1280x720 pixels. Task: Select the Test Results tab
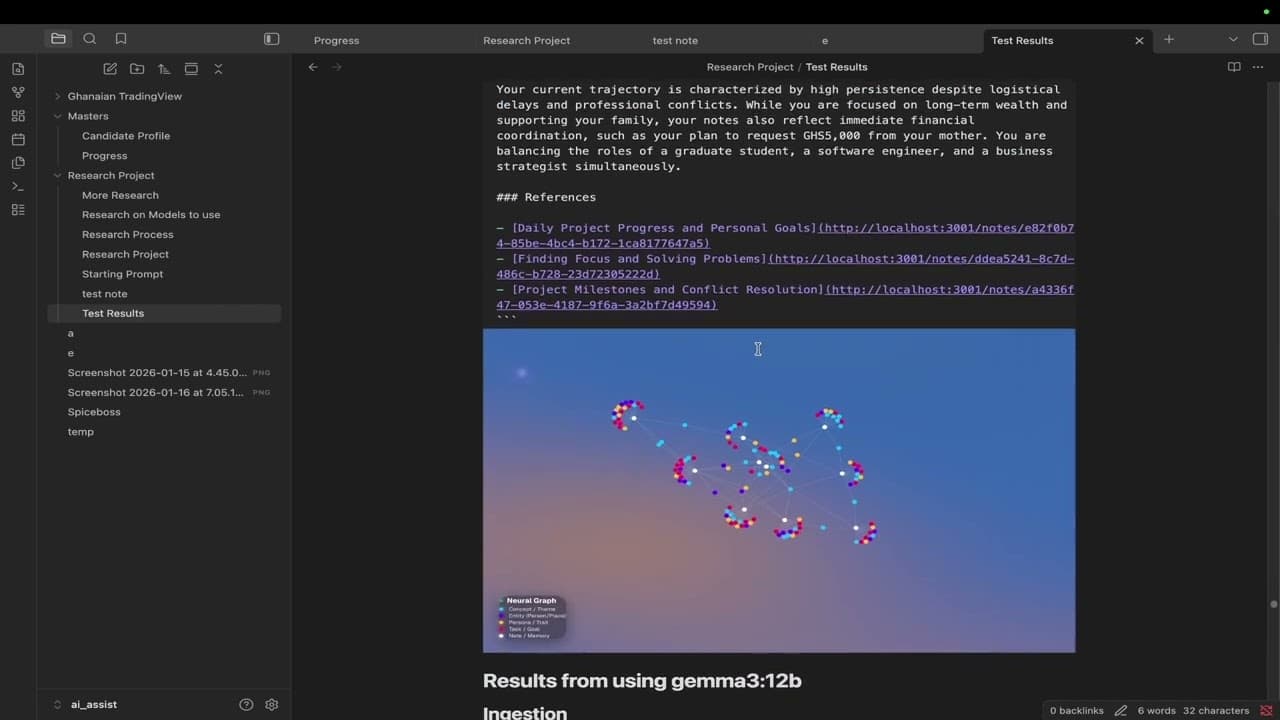[x=1022, y=40]
